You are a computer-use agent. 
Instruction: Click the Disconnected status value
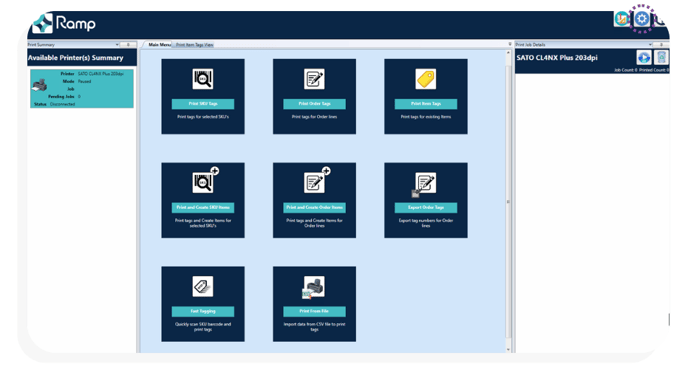(x=62, y=104)
